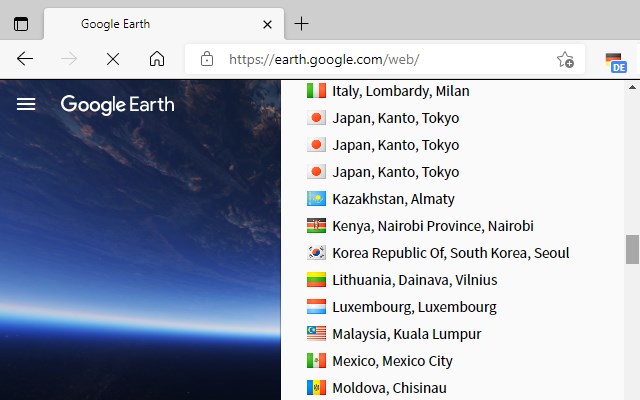Click the Moldova flag icon

[316, 387]
